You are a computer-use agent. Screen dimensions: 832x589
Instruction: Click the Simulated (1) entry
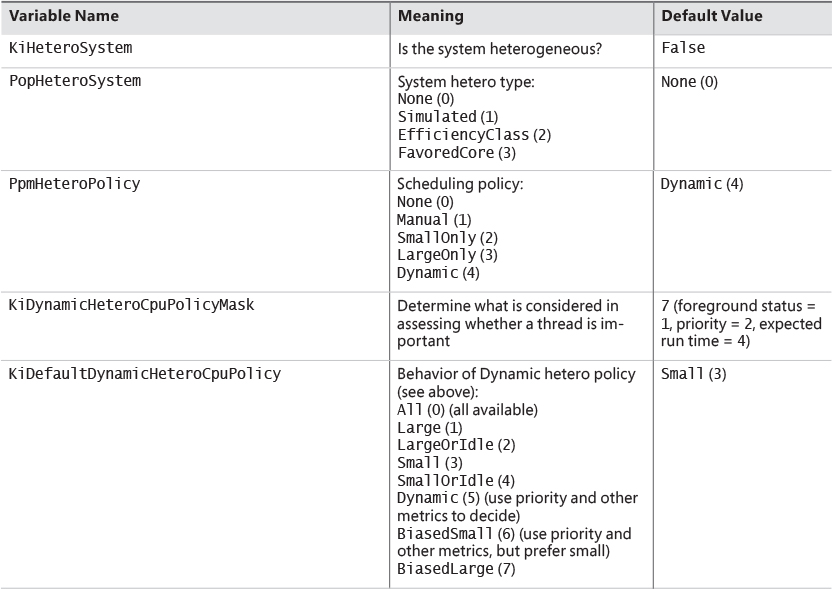tap(447, 116)
